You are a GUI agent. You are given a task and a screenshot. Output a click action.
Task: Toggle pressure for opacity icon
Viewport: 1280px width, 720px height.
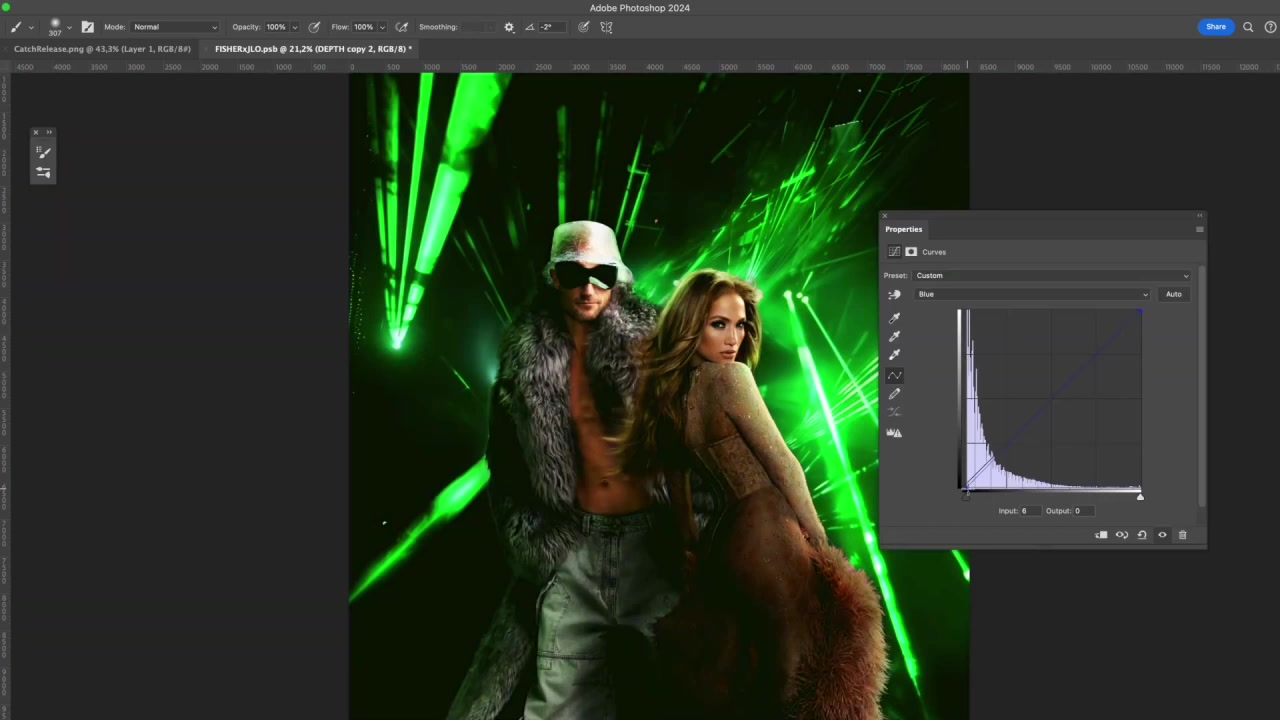(x=314, y=27)
